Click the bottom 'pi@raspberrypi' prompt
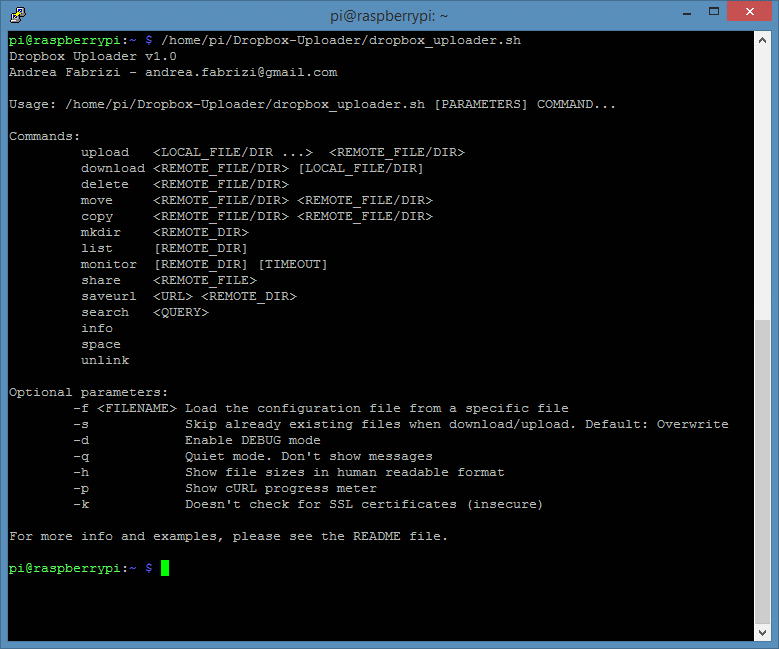The image size is (779, 649). [65, 568]
